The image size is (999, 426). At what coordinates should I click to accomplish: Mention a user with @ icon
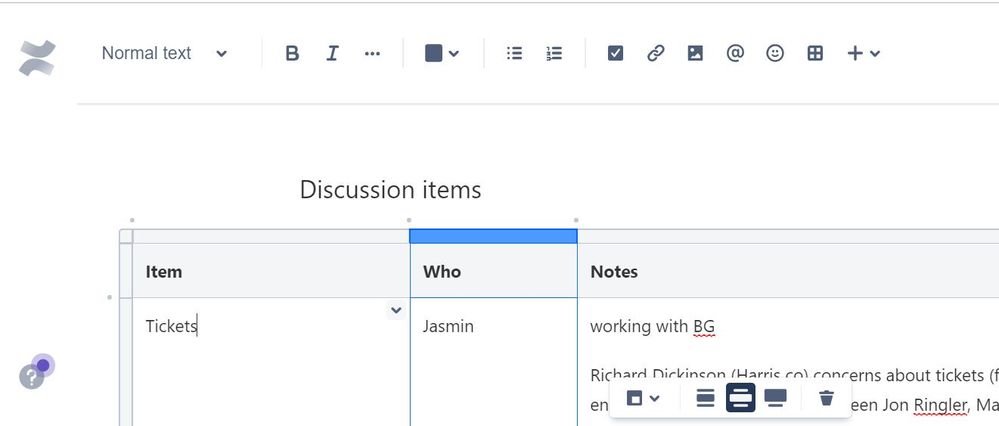click(x=735, y=53)
